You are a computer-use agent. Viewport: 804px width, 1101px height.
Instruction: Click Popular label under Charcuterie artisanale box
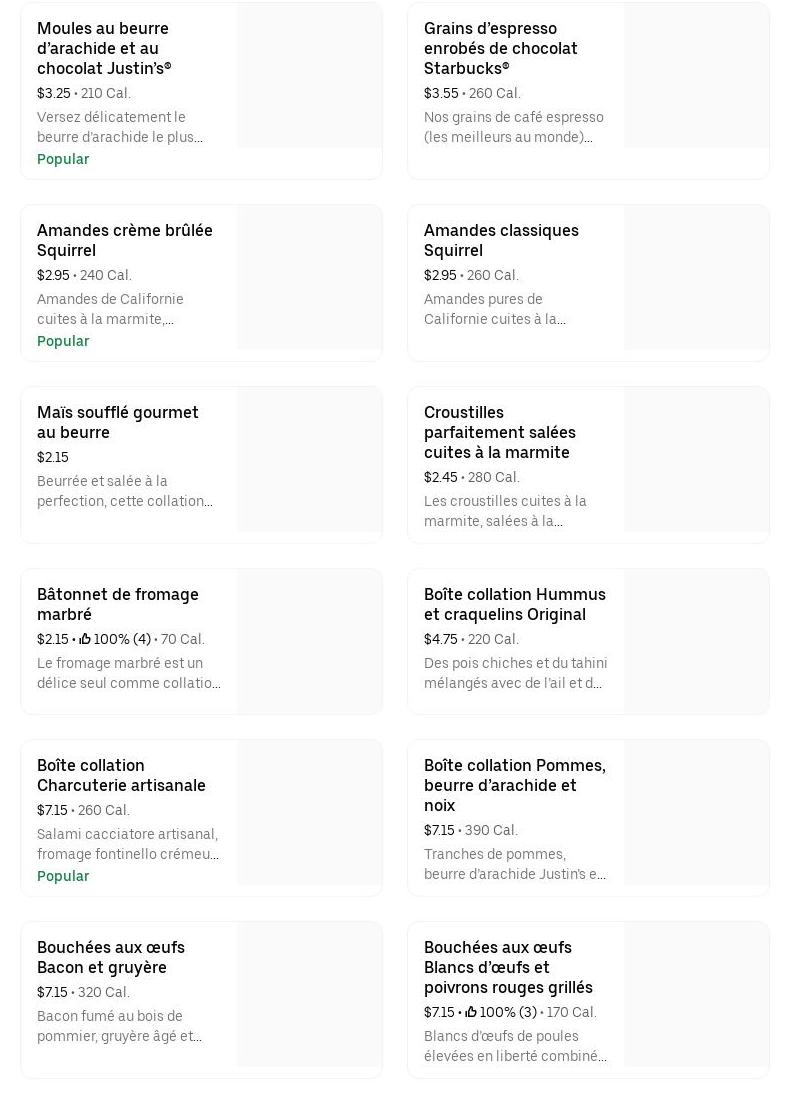point(63,876)
